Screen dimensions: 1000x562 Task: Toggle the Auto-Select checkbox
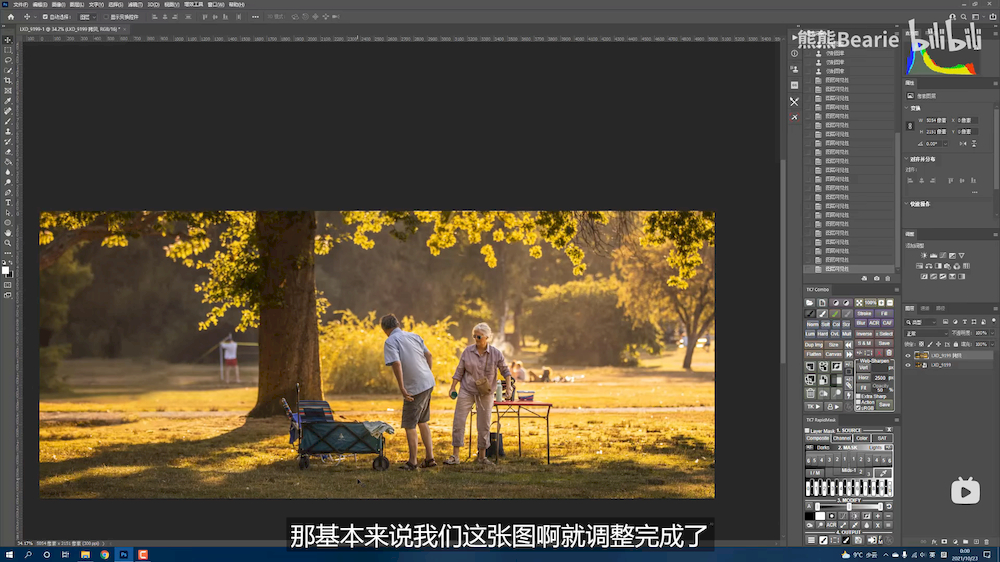pyautogui.click(x=45, y=17)
